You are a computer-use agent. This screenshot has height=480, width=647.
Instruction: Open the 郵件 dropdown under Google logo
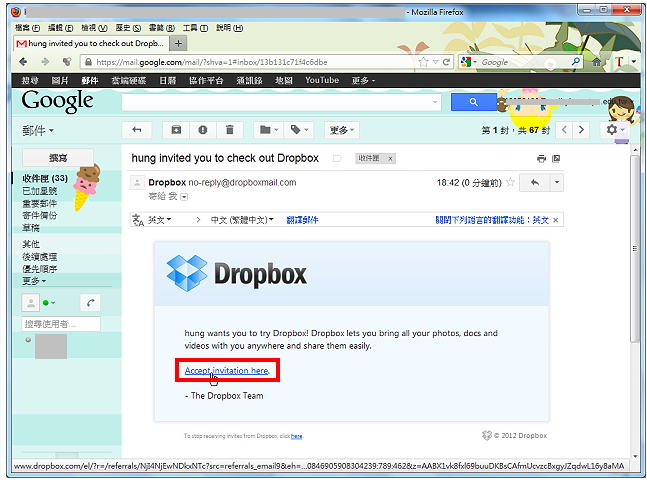[x=38, y=130]
